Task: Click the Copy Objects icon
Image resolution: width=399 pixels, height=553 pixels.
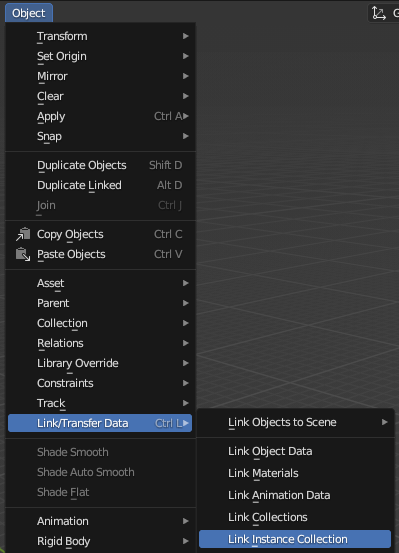Action: [23, 235]
